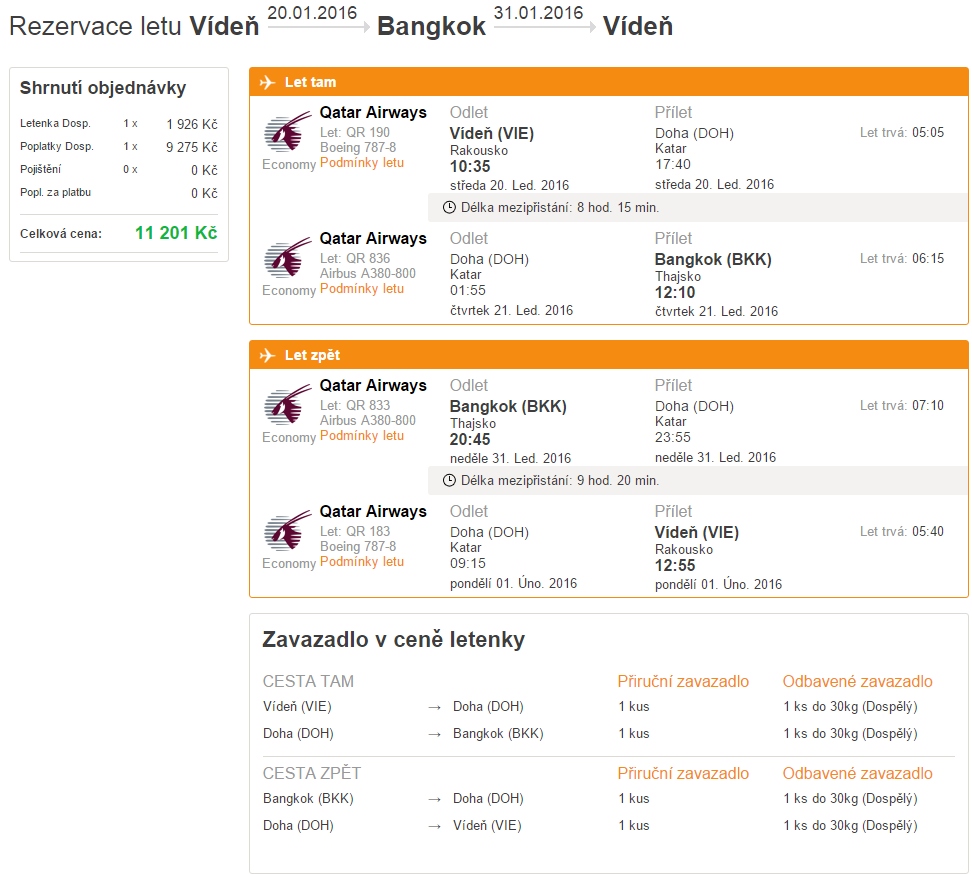
Task: Click the Popl. za platbu row label
Action: click(x=55, y=192)
